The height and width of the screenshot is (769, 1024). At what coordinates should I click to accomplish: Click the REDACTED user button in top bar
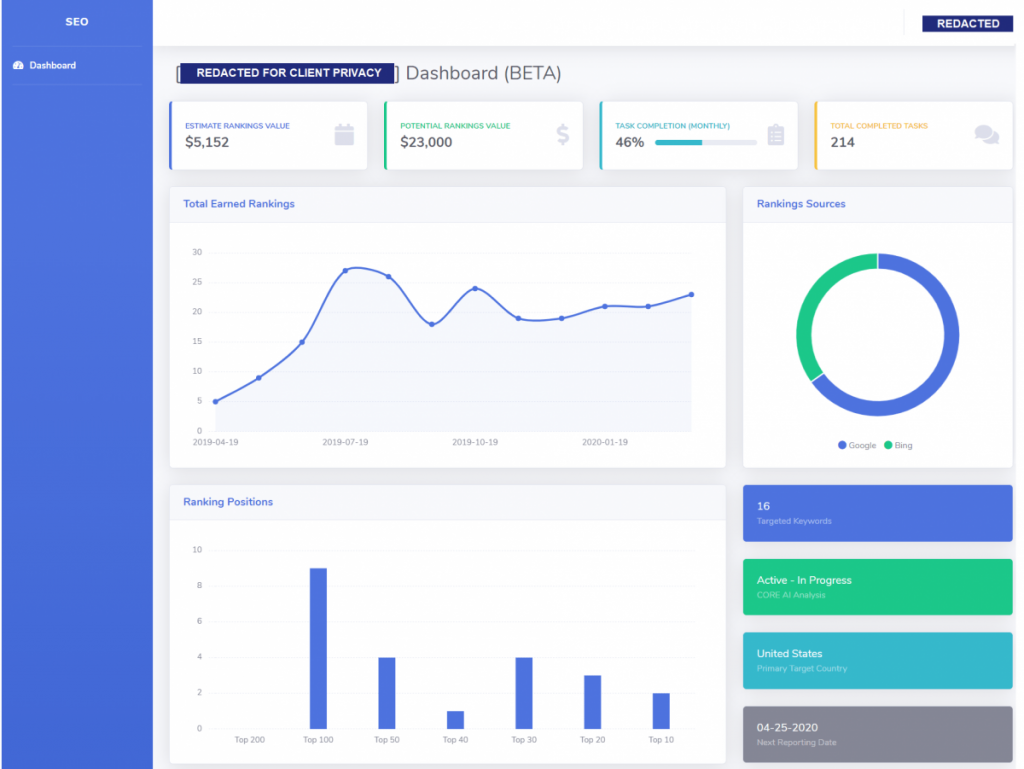point(967,24)
